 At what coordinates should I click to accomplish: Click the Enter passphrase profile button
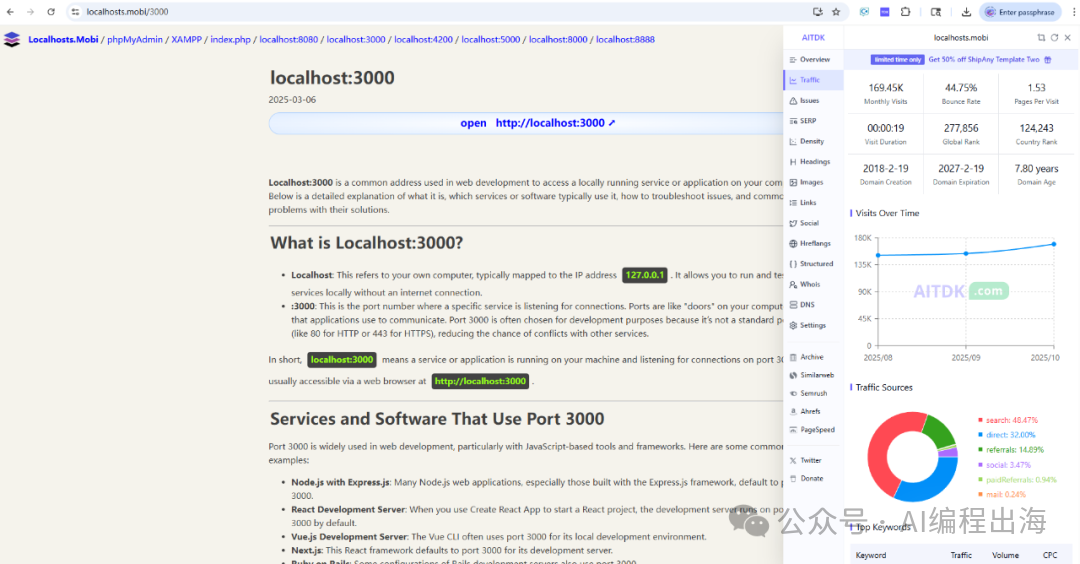(x=1019, y=12)
